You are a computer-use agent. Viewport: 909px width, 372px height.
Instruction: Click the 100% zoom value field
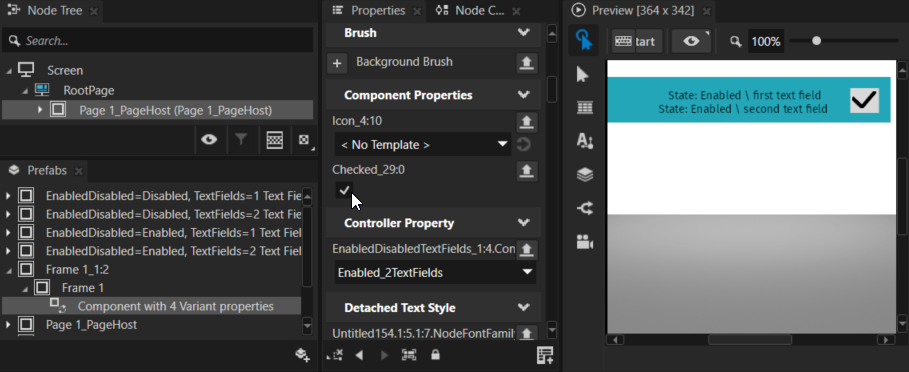766,42
